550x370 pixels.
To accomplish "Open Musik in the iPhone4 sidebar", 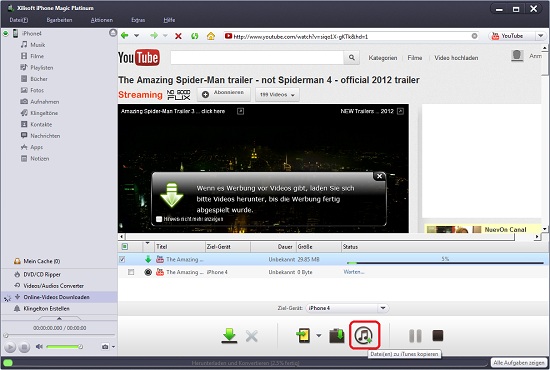I will (38, 45).
